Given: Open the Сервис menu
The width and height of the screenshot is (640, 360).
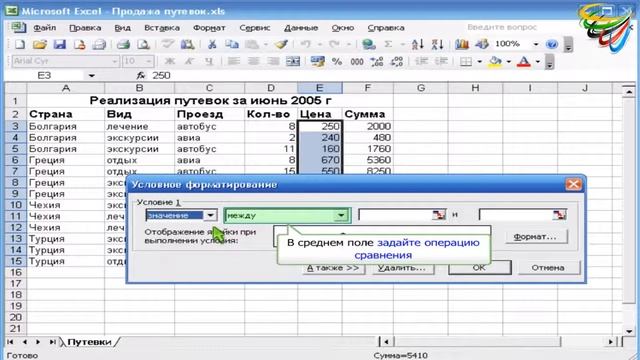Looking at the screenshot, I should [255, 28].
